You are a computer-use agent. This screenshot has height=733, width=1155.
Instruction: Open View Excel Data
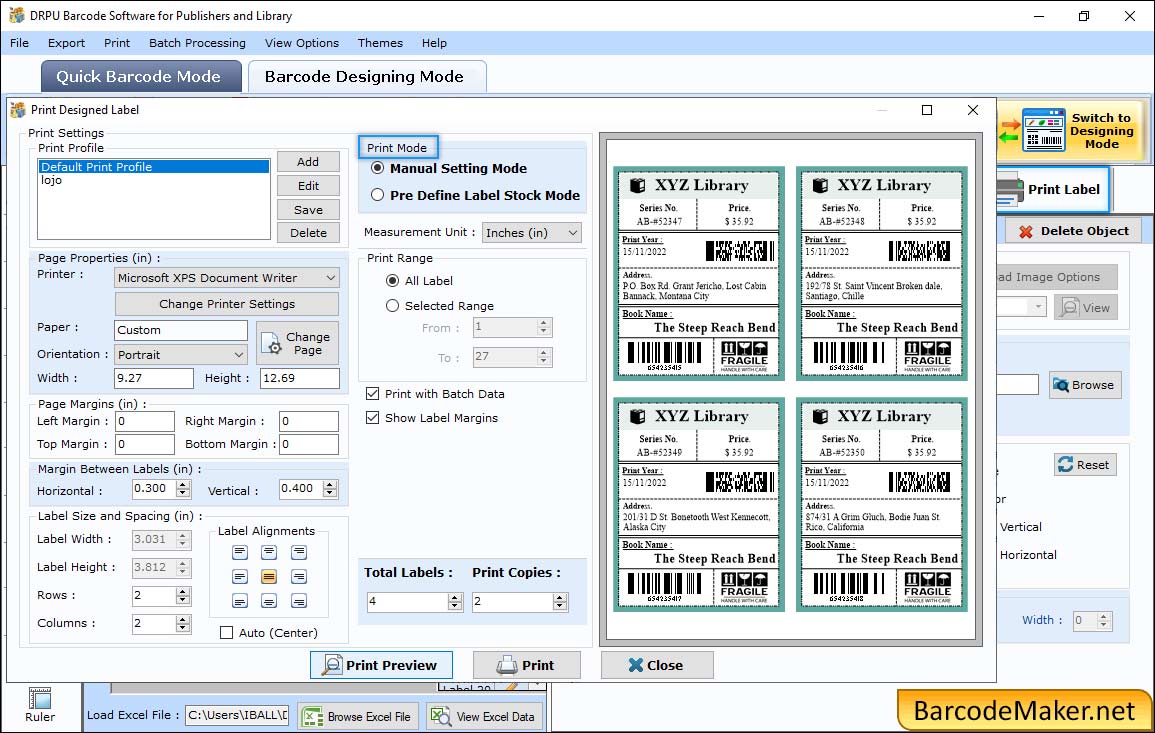coord(484,716)
